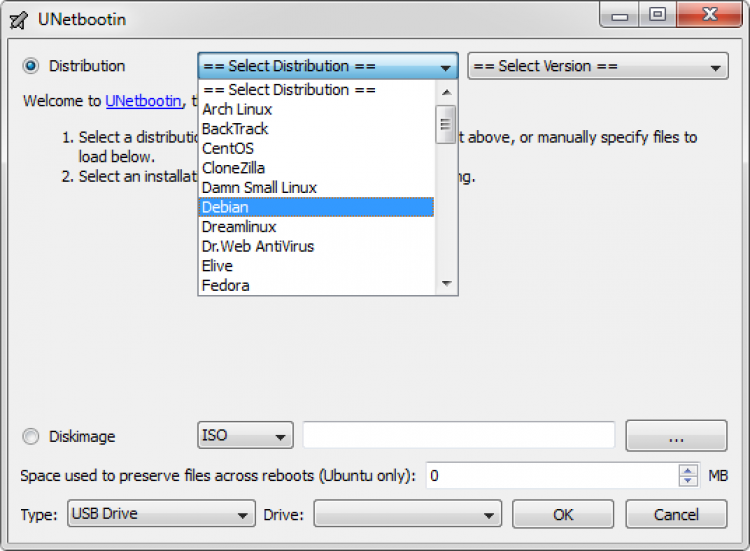
Task: Choose BackTrack from the list
Action: pos(316,129)
